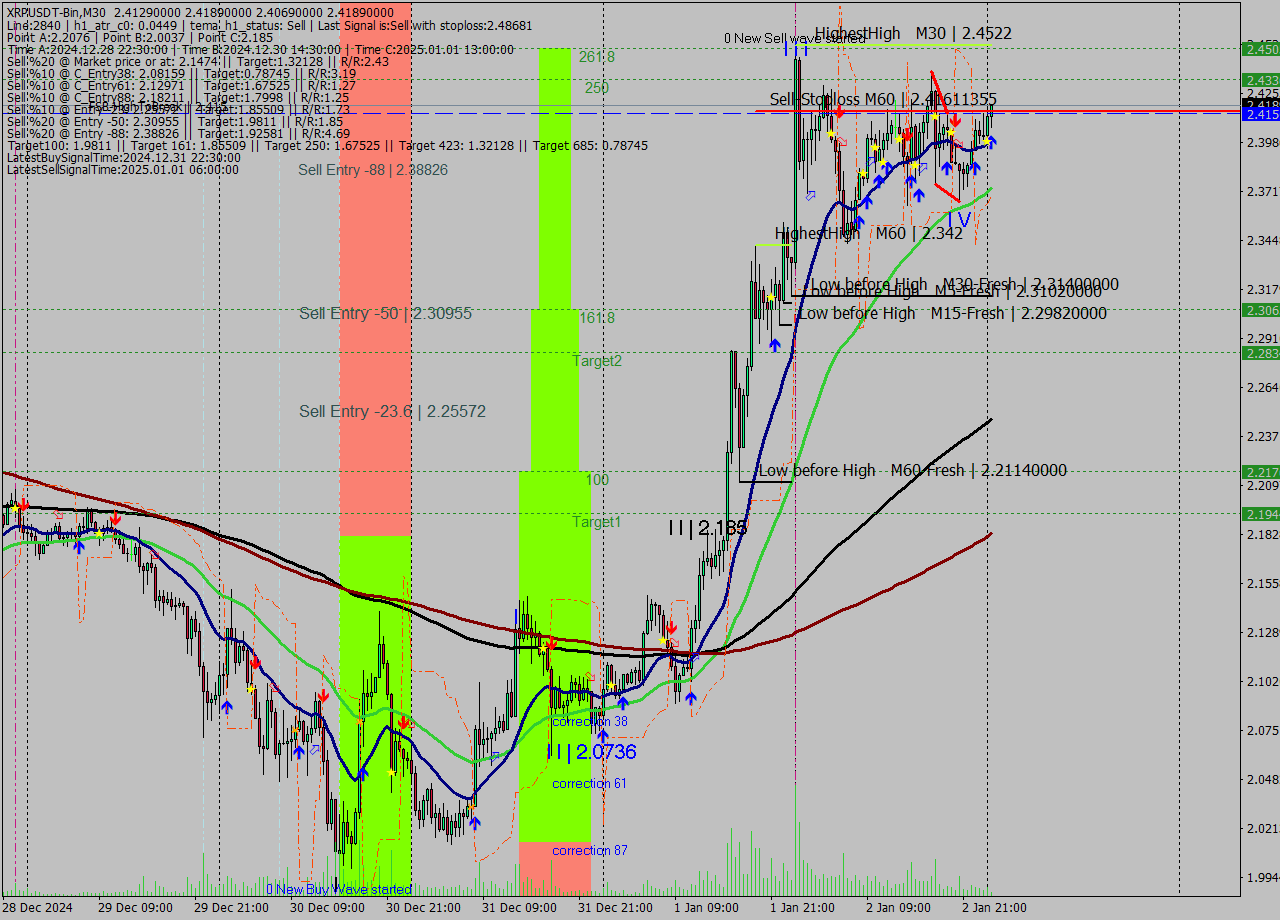
Task: Select the LatestSellSignalTime text
Action: 122,169
